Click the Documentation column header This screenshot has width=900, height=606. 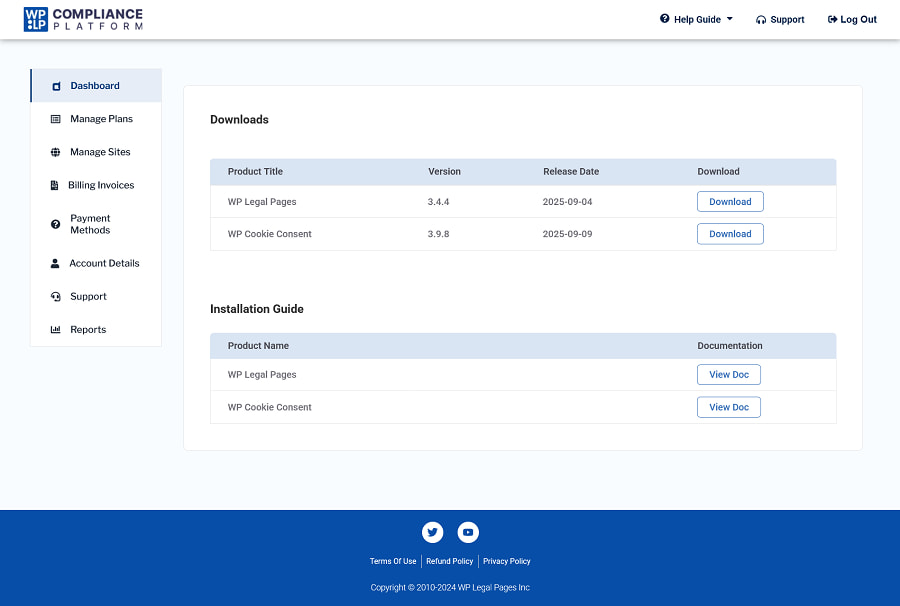click(x=730, y=346)
